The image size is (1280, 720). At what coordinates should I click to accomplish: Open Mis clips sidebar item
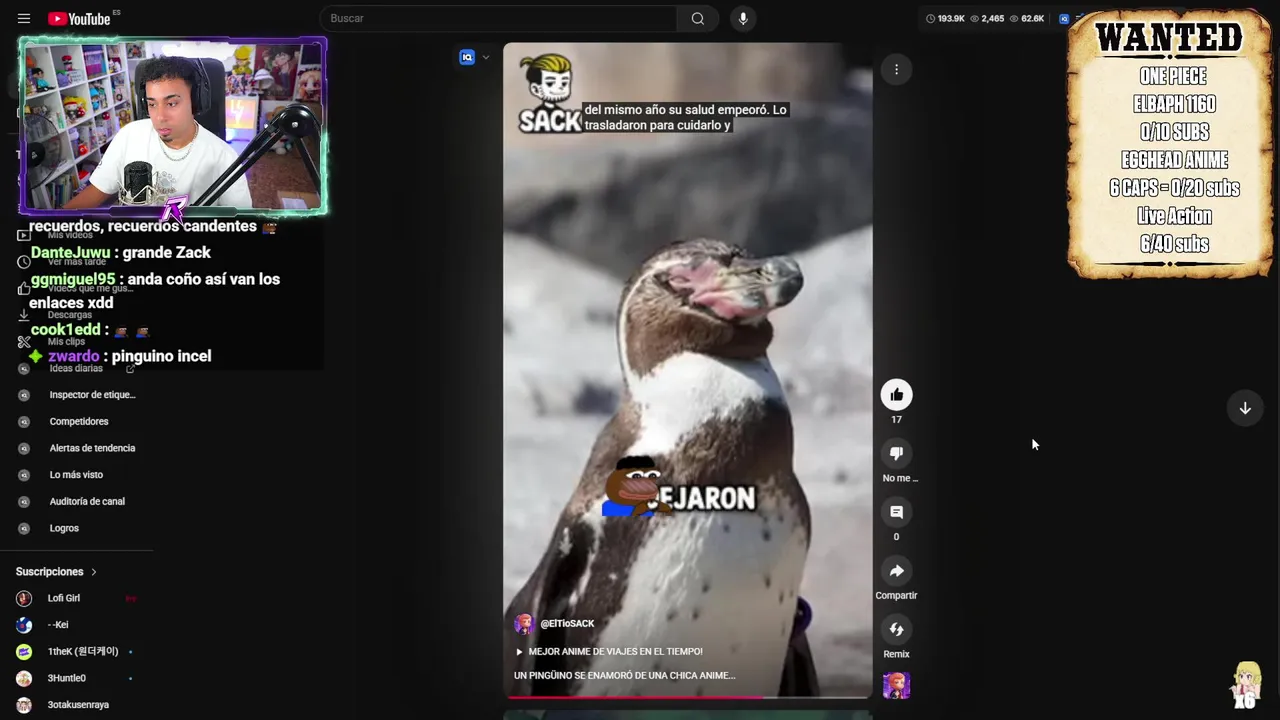66,342
